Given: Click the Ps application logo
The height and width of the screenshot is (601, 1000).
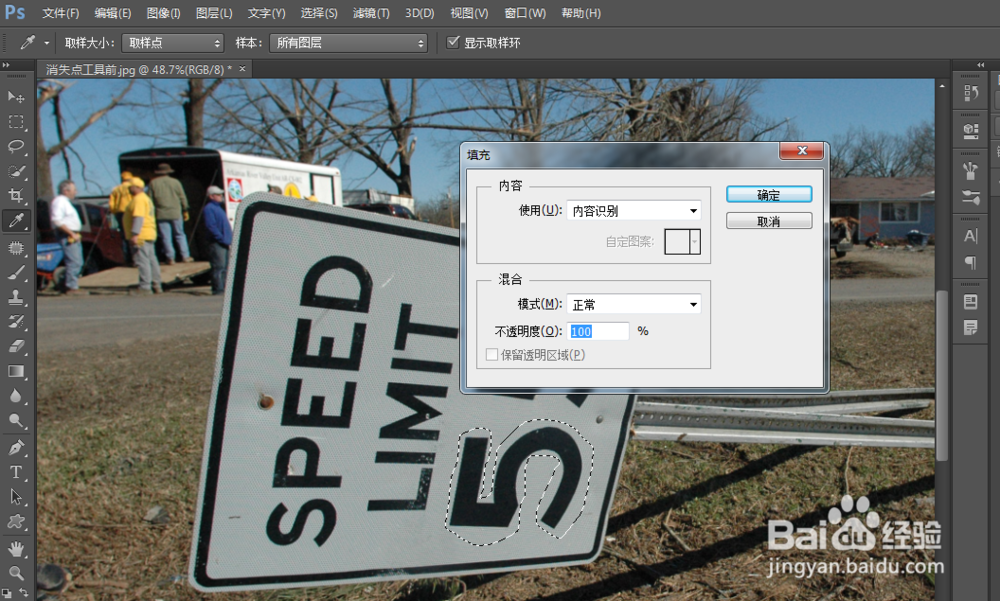Looking at the screenshot, I should (15, 12).
